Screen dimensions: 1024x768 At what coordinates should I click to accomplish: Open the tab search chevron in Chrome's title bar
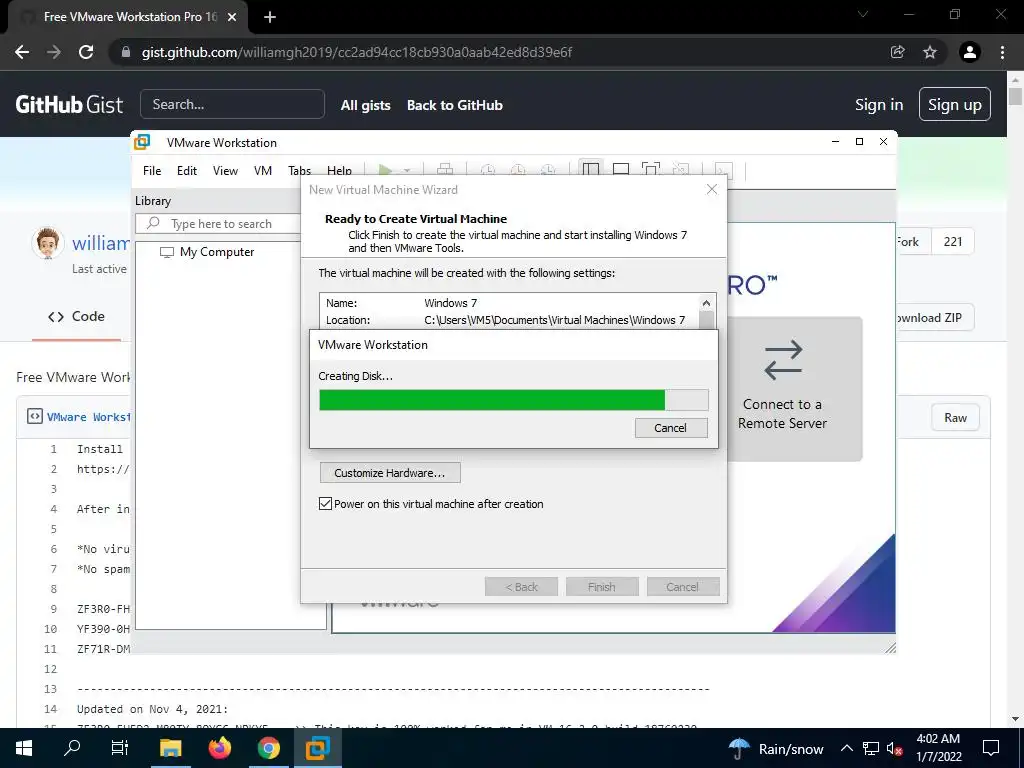click(x=863, y=14)
